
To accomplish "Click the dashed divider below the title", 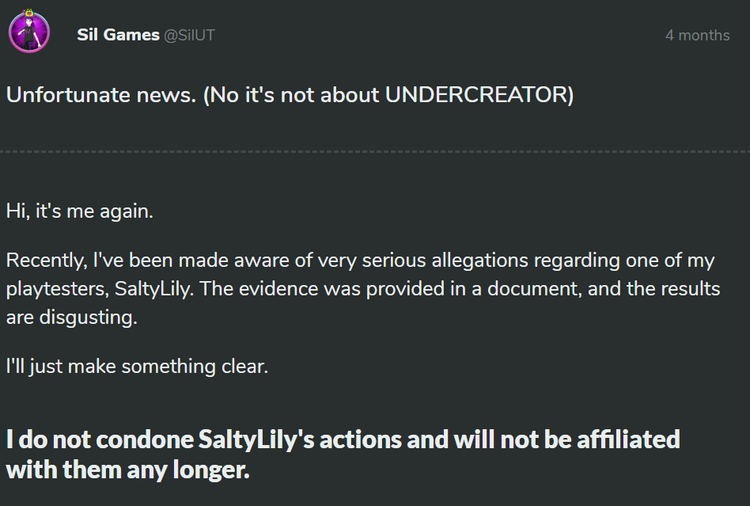I will [375, 151].
